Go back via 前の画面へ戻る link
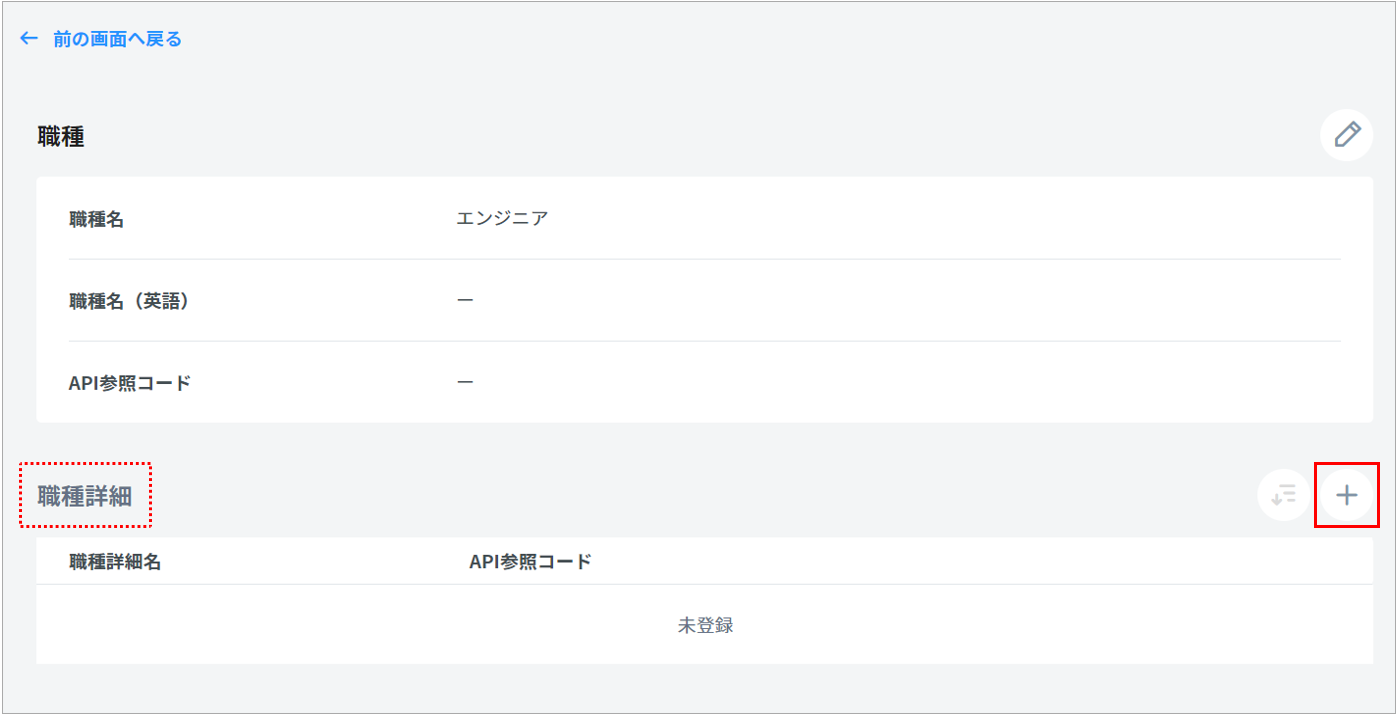This screenshot has width=1397, height=715. click(117, 39)
